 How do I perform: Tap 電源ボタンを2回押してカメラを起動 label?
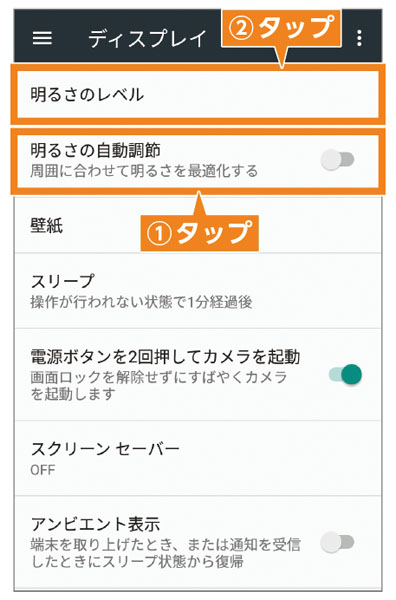pyautogui.click(x=165, y=356)
